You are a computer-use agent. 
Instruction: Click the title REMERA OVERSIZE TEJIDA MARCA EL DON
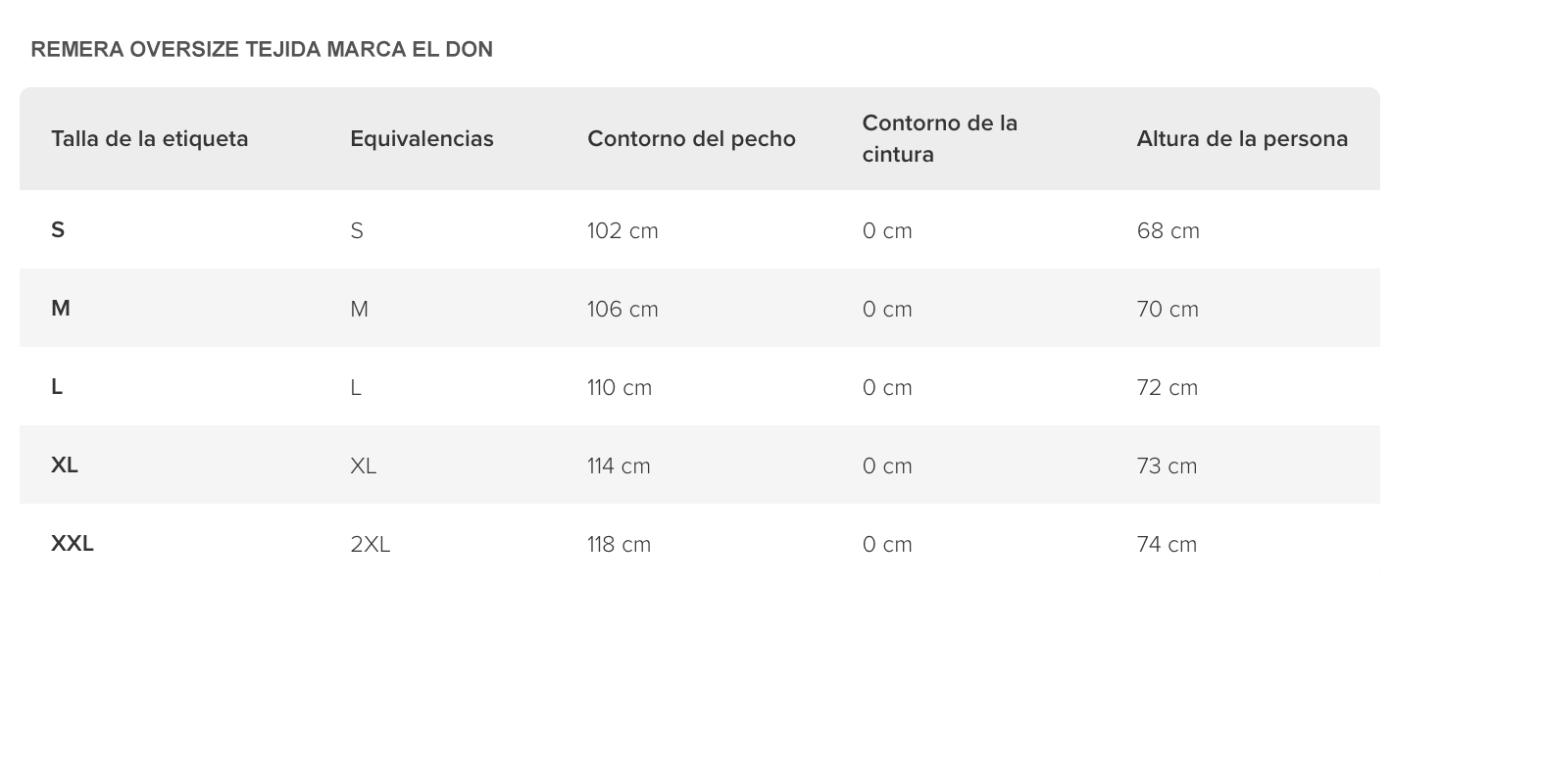pyautogui.click(x=262, y=49)
